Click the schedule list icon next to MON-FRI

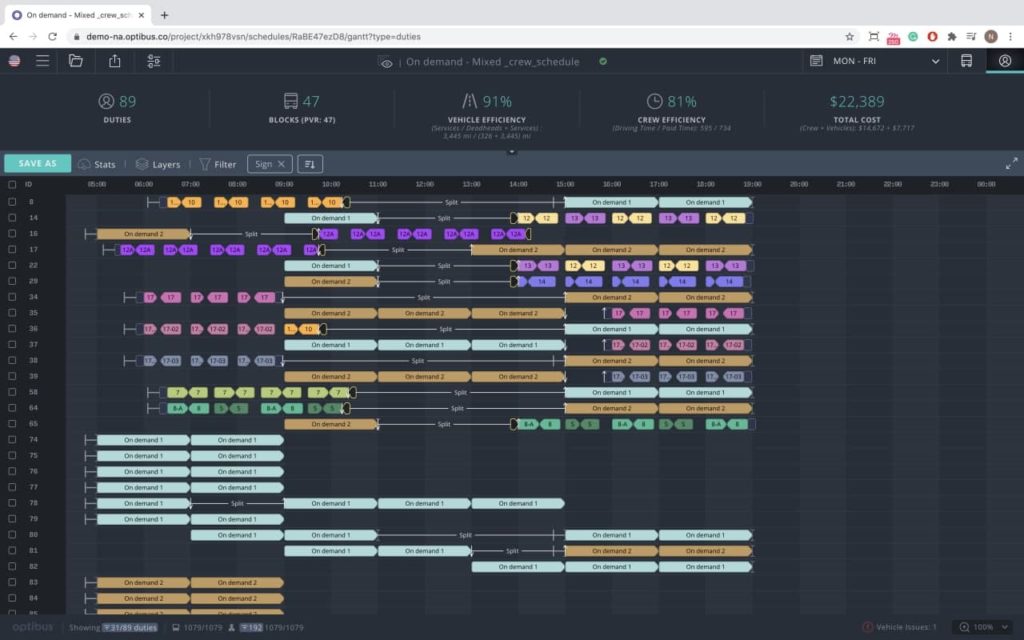(817, 60)
